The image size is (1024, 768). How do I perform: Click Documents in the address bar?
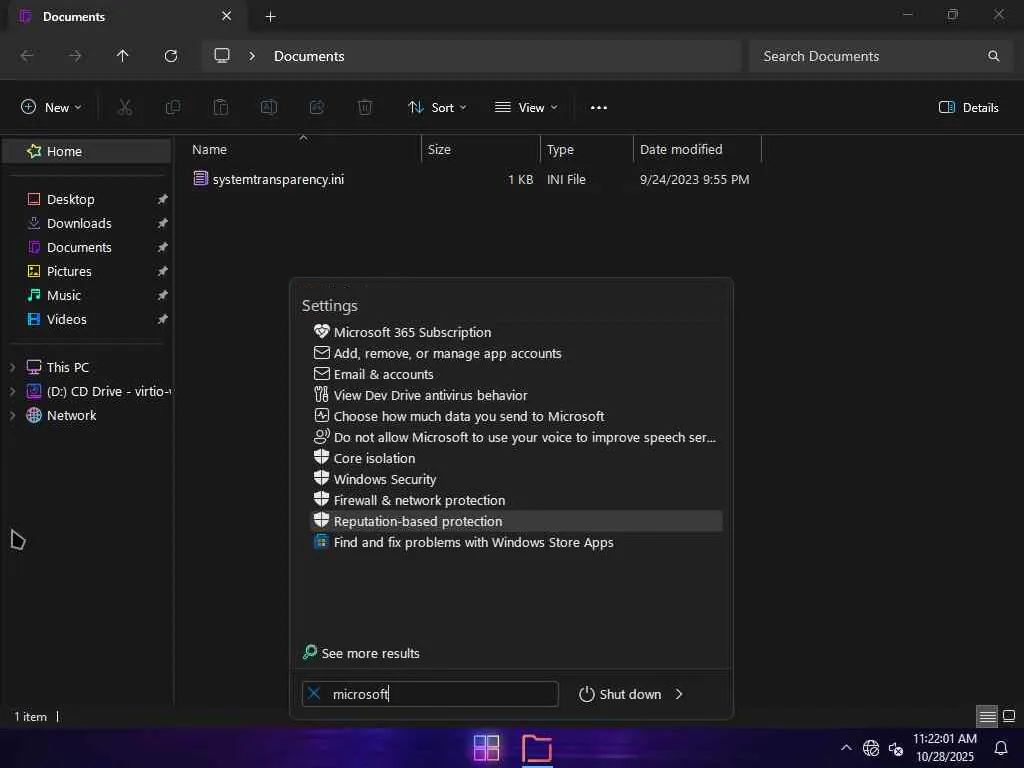click(x=309, y=56)
